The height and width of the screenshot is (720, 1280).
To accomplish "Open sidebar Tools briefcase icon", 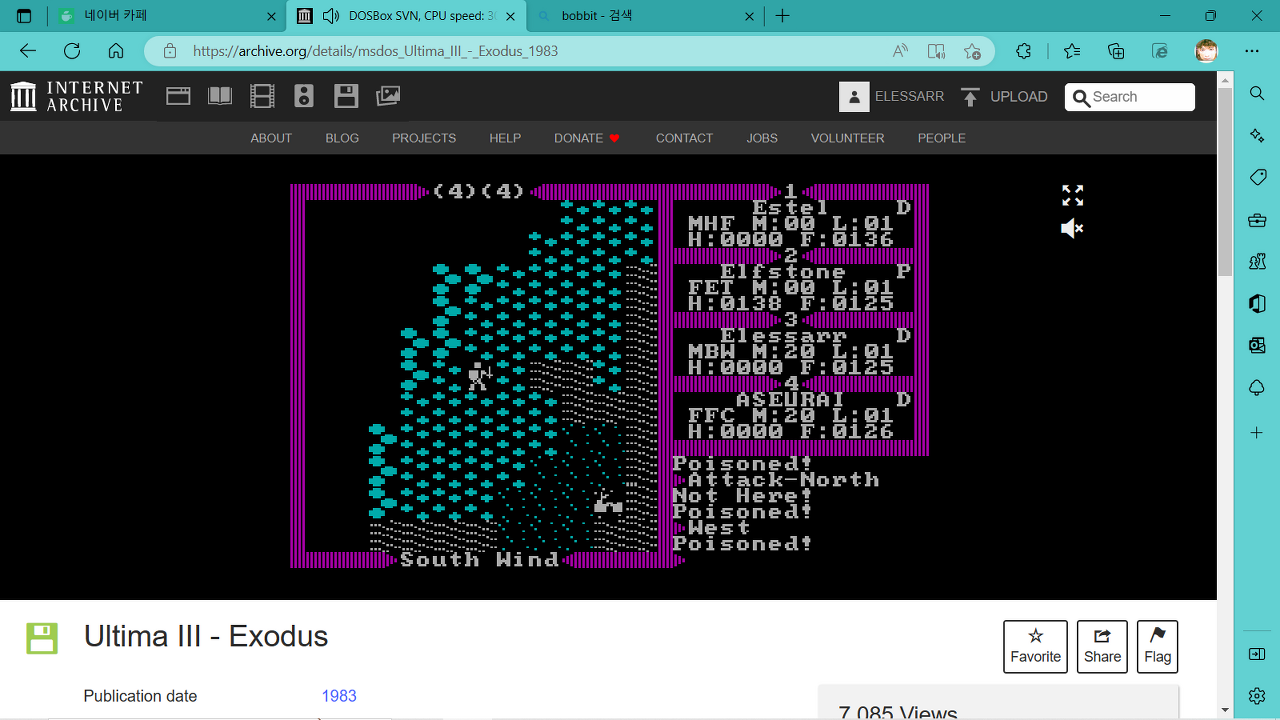I will coord(1257,220).
